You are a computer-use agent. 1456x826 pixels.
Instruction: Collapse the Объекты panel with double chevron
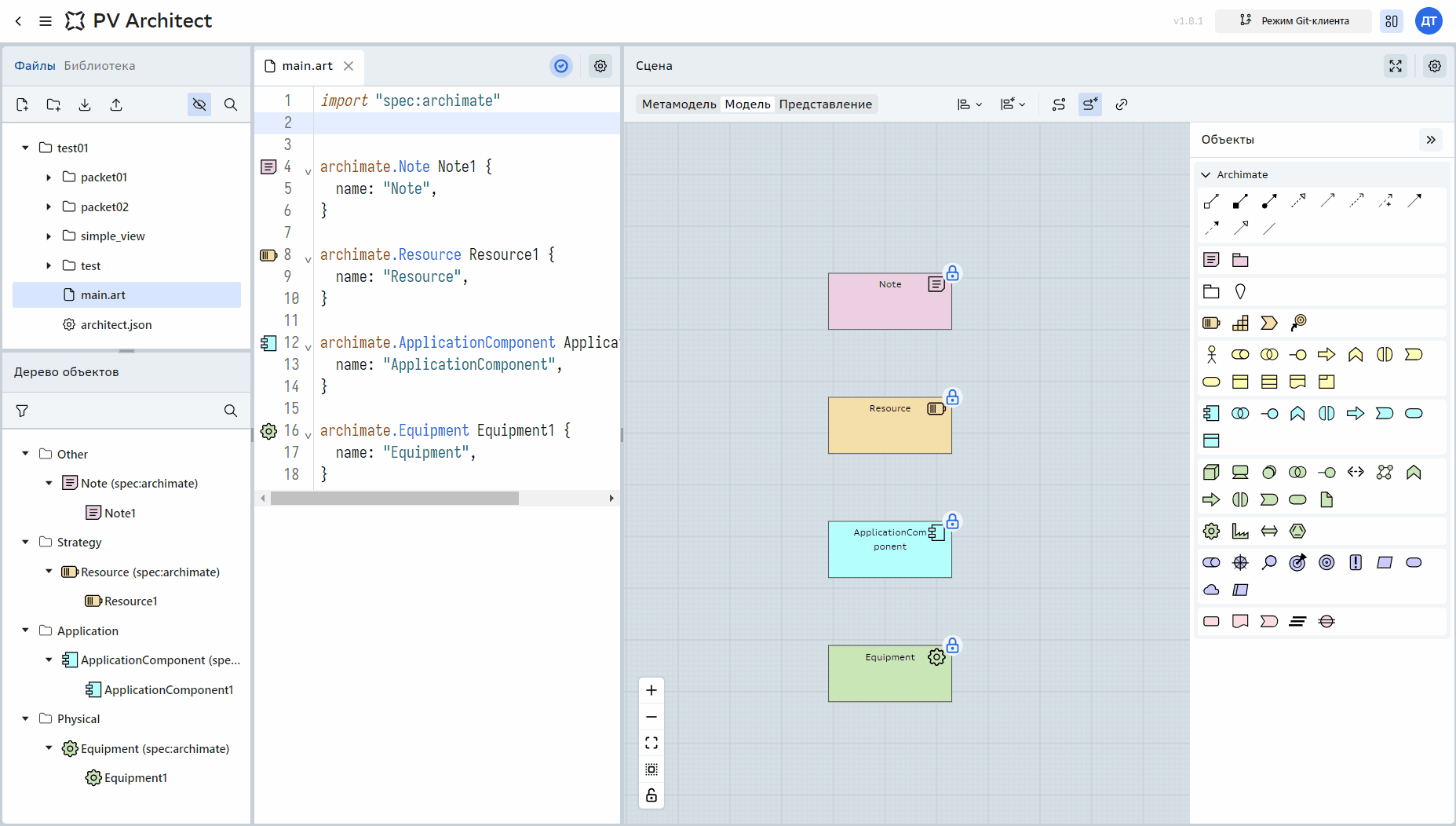pyautogui.click(x=1431, y=140)
